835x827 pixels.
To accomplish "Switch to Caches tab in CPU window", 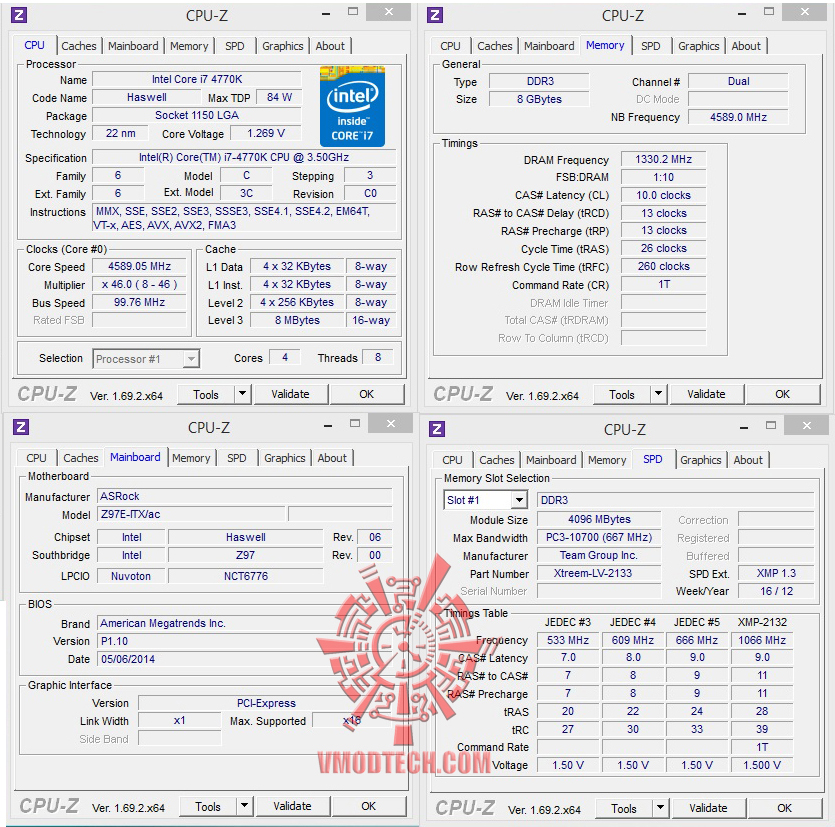I will click(79, 46).
